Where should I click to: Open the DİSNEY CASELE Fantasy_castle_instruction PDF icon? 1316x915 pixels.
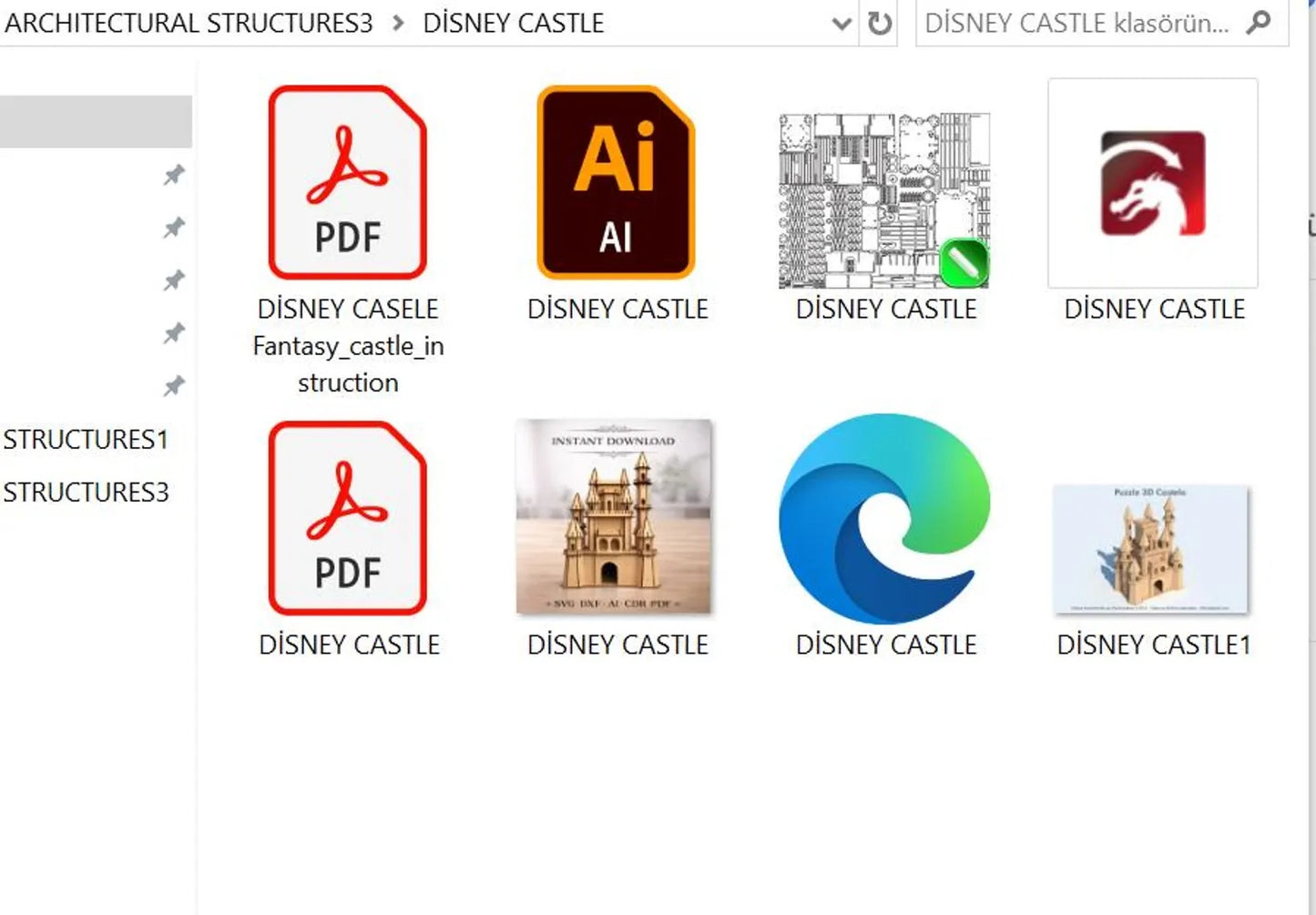347,182
